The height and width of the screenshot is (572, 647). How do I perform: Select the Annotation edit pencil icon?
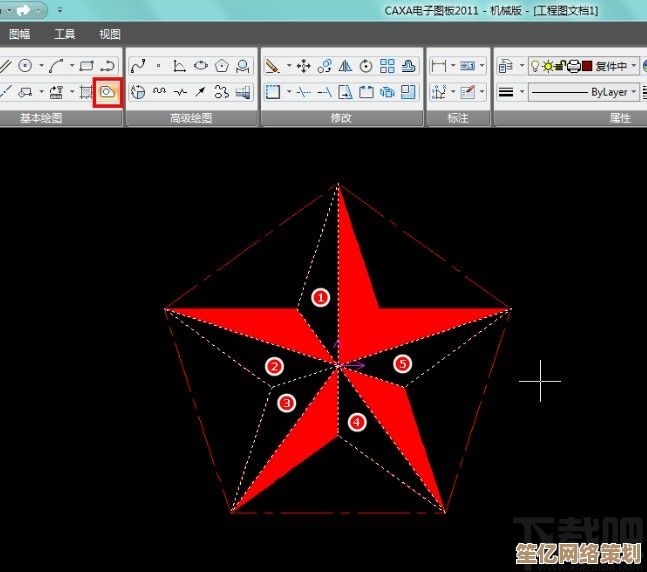pos(468,92)
